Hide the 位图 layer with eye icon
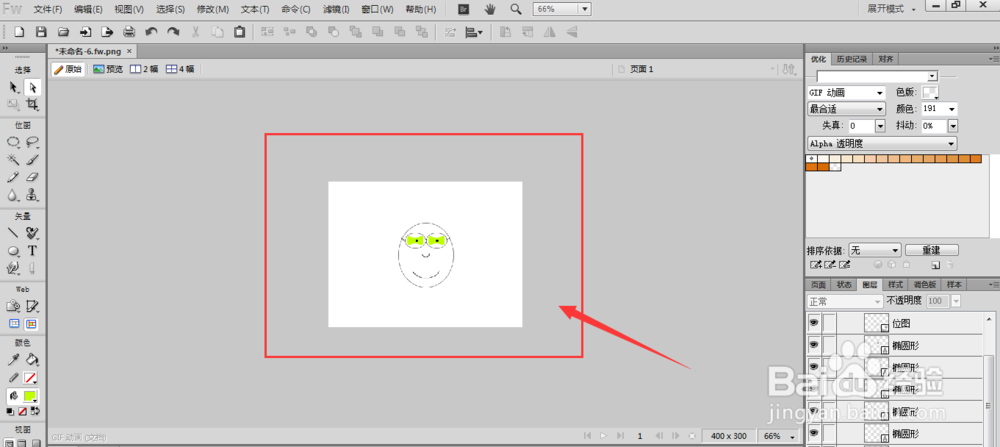The image size is (1000, 447). pyautogui.click(x=813, y=324)
